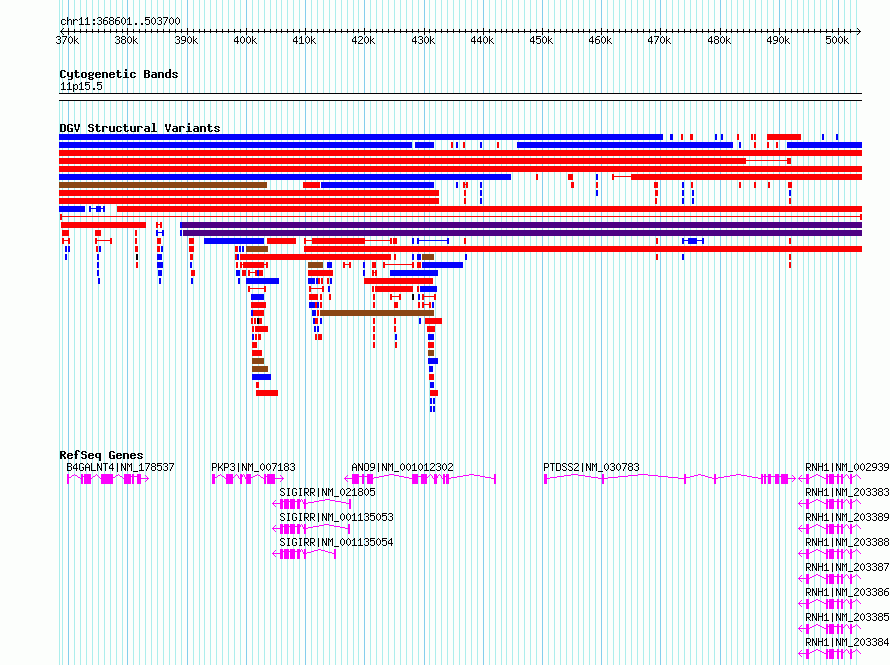Select the SIGIRR NM_001135054 gene glyph
This screenshot has height=665, width=890.
(x=304, y=554)
